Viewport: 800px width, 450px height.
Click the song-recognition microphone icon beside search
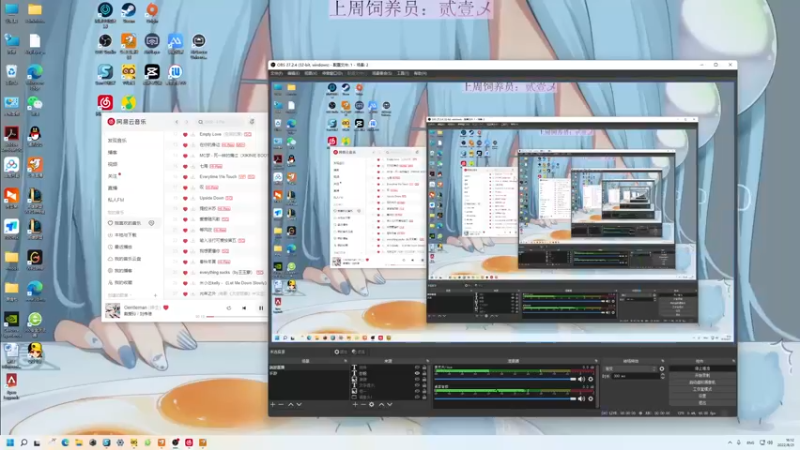pyautogui.click(x=252, y=121)
